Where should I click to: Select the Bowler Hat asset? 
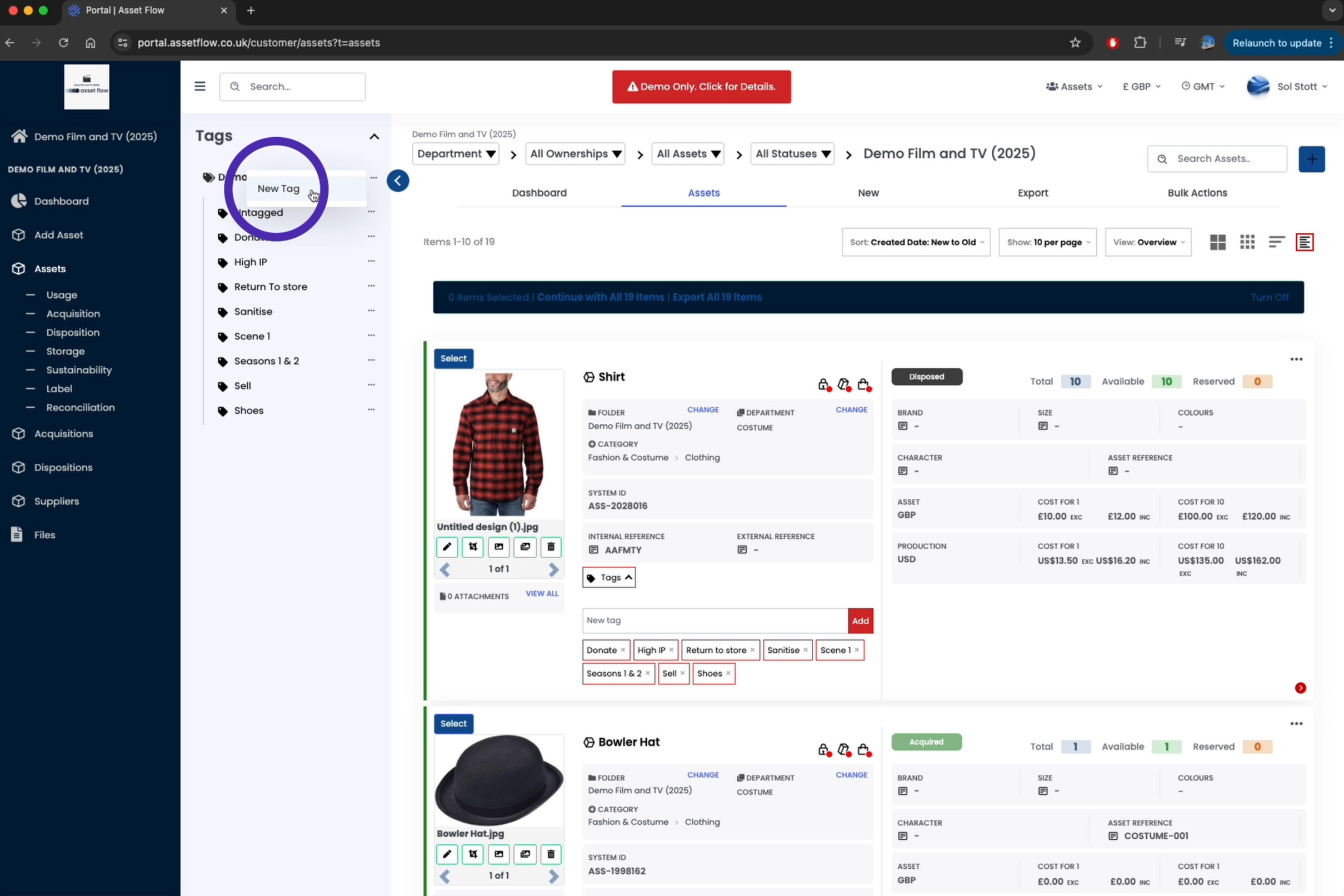click(x=453, y=723)
